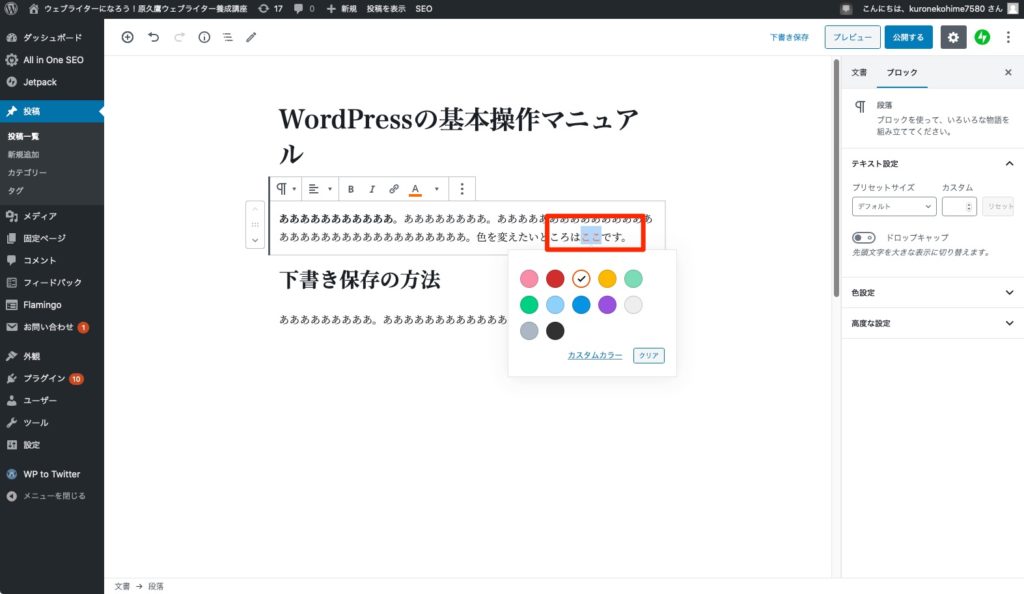Click the blue Publish button
Image resolution: width=1024 pixels, height=594 pixels.
[x=908, y=37]
